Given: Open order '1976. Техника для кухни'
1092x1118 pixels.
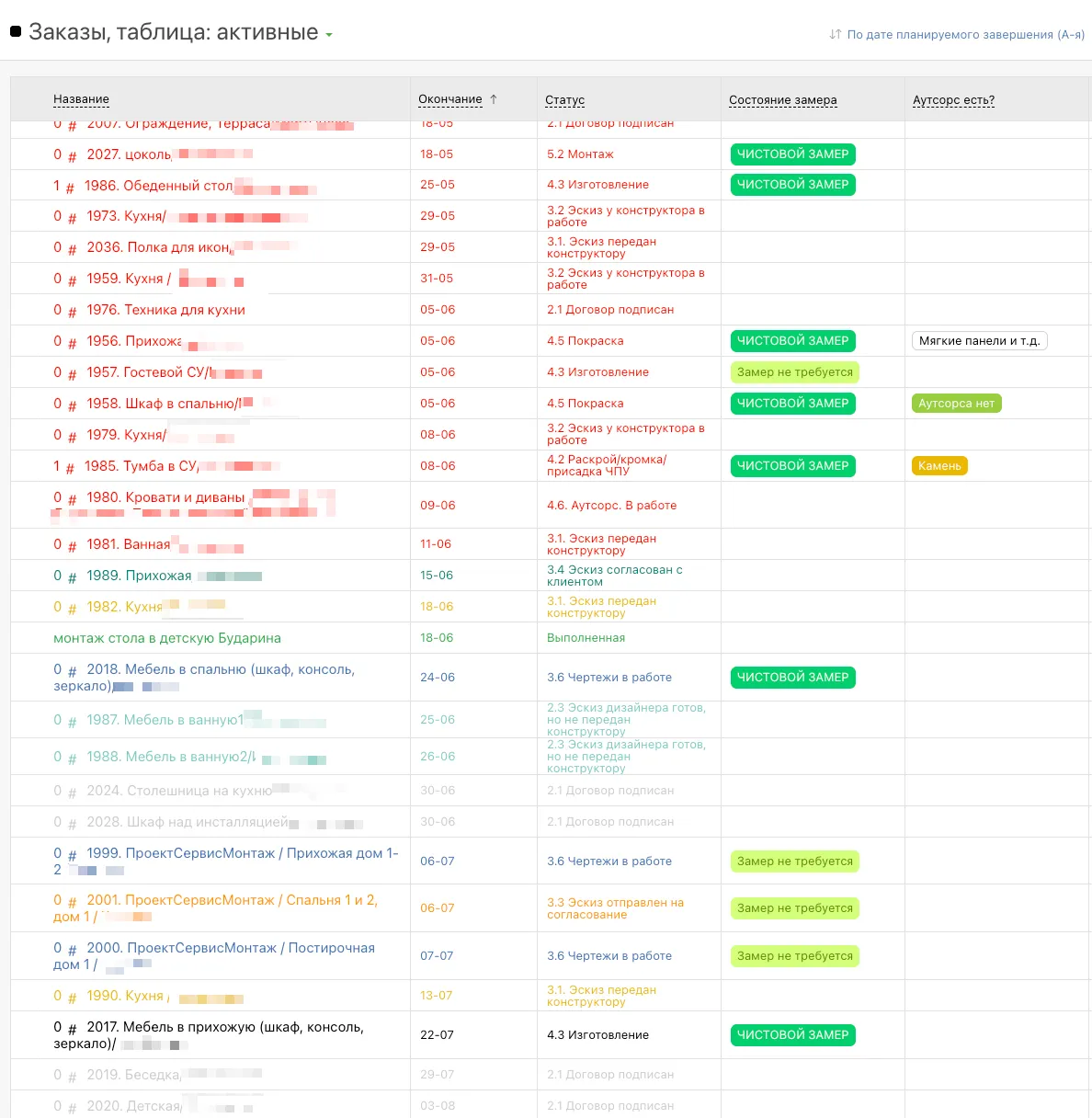Looking at the screenshot, I should 165,310.
